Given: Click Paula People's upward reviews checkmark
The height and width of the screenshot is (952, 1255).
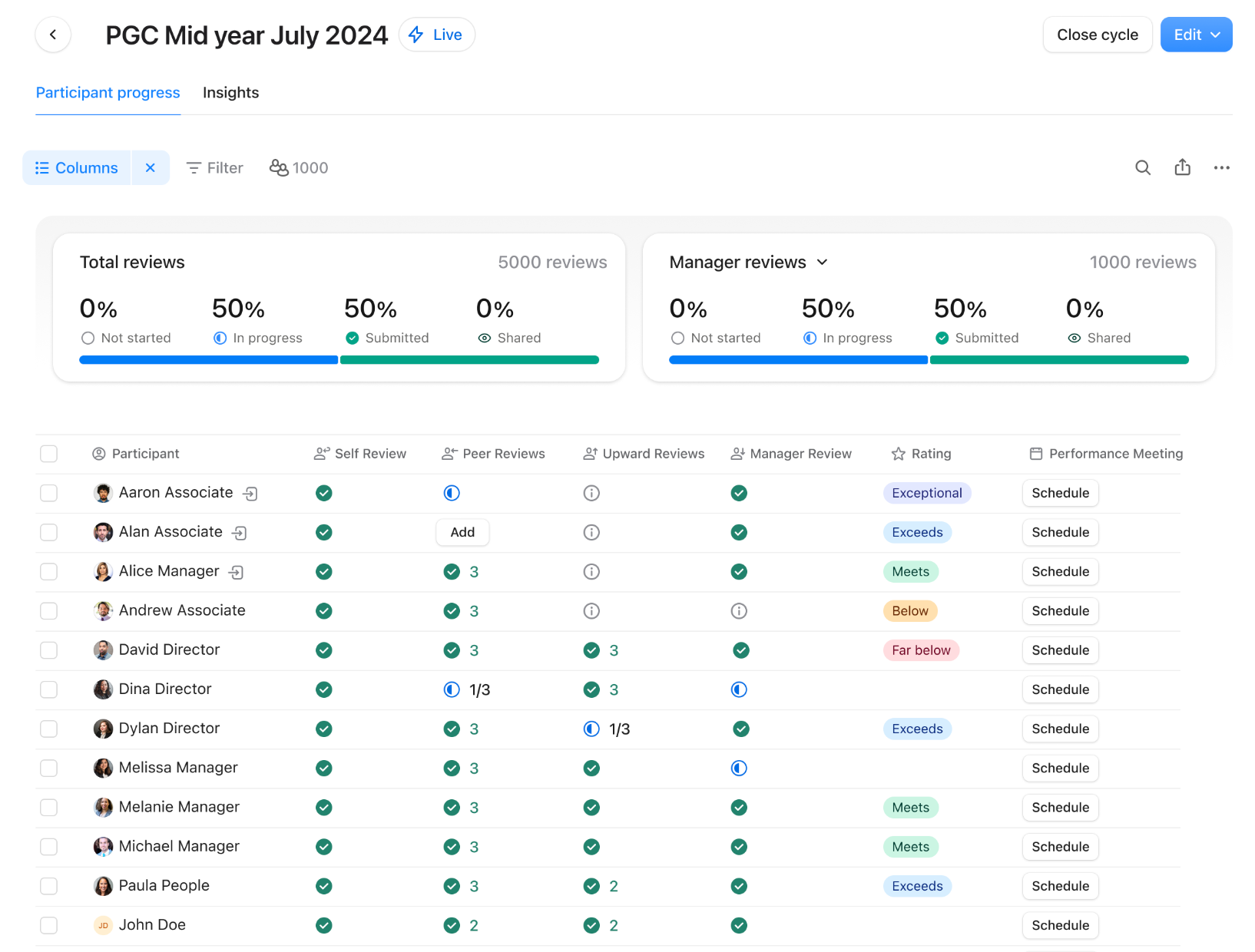Looking at the screenshot, I should 591,886.
